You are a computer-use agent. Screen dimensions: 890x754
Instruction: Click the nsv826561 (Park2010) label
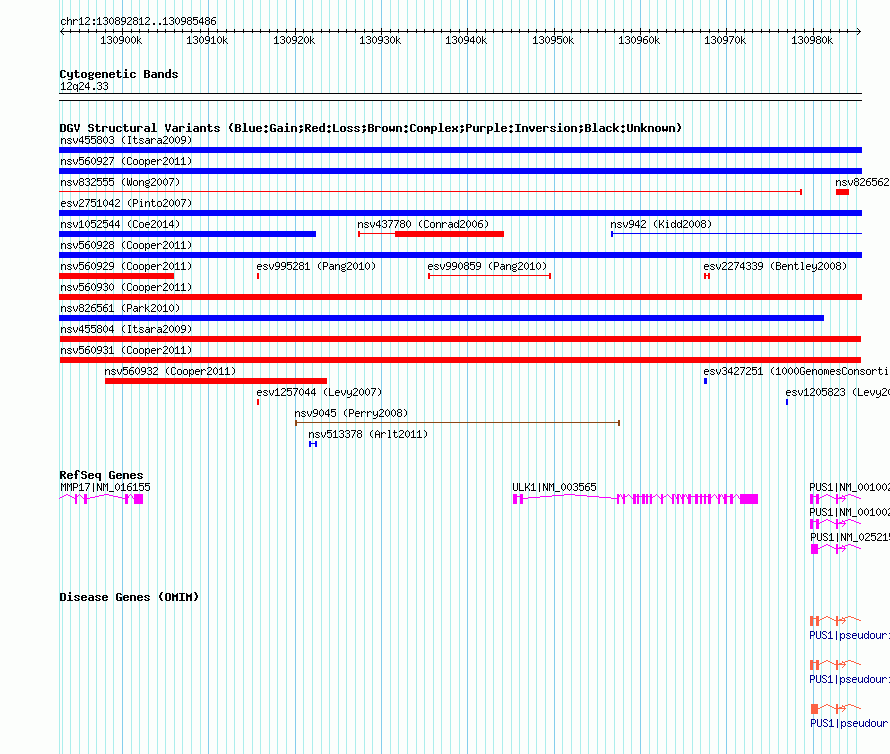pyautogui.click(x=120, y=308)
